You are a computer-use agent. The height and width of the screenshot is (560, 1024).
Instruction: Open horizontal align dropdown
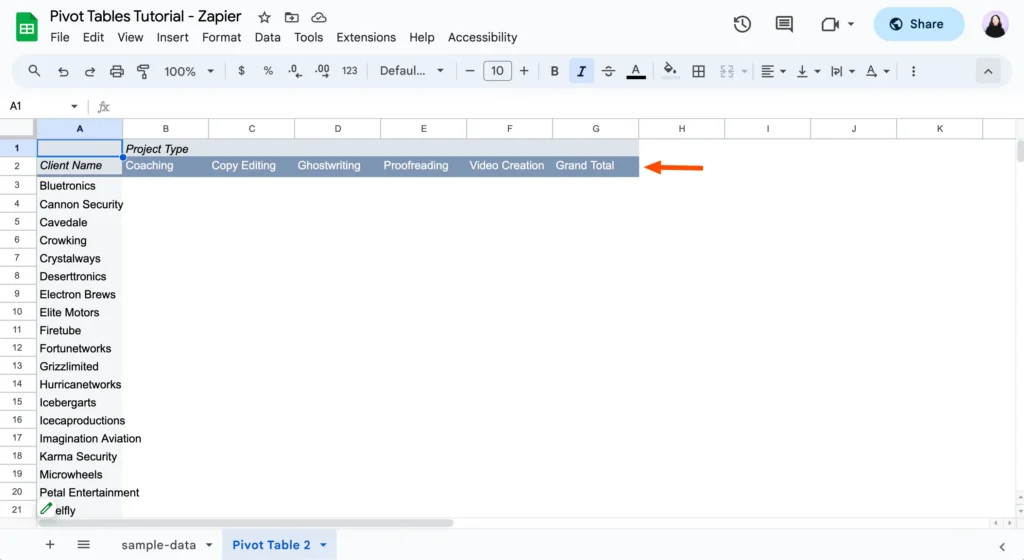[x=773, y=71]
